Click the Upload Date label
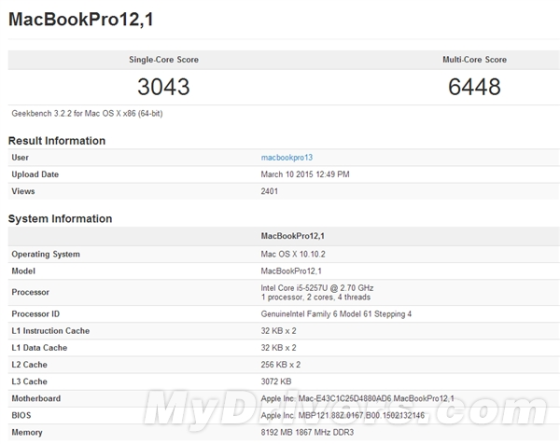The image size is (560, 444). tap(35, 174)
